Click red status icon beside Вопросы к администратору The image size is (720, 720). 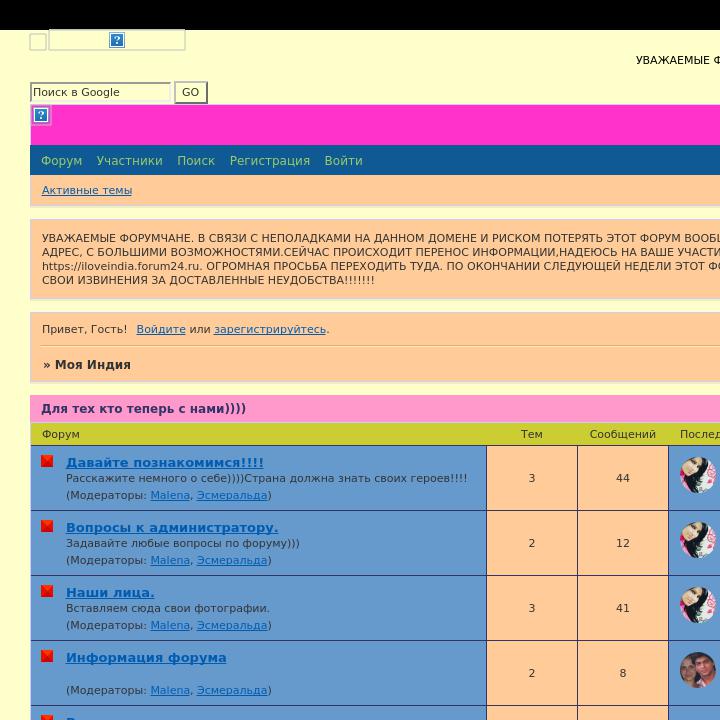coord(47,526)
